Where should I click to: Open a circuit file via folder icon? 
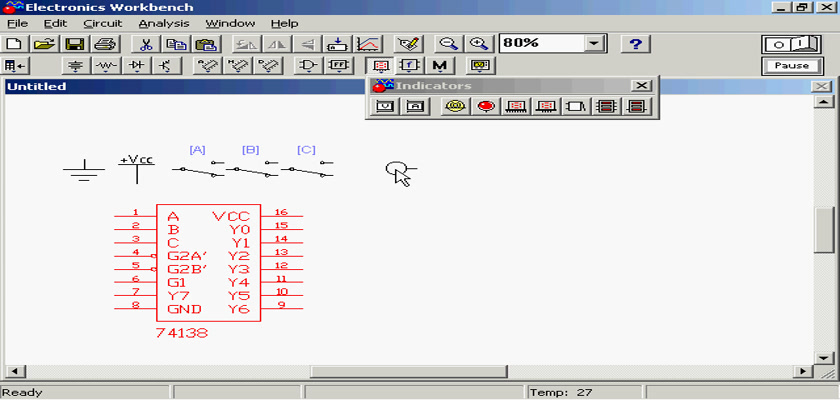[45, 44]
